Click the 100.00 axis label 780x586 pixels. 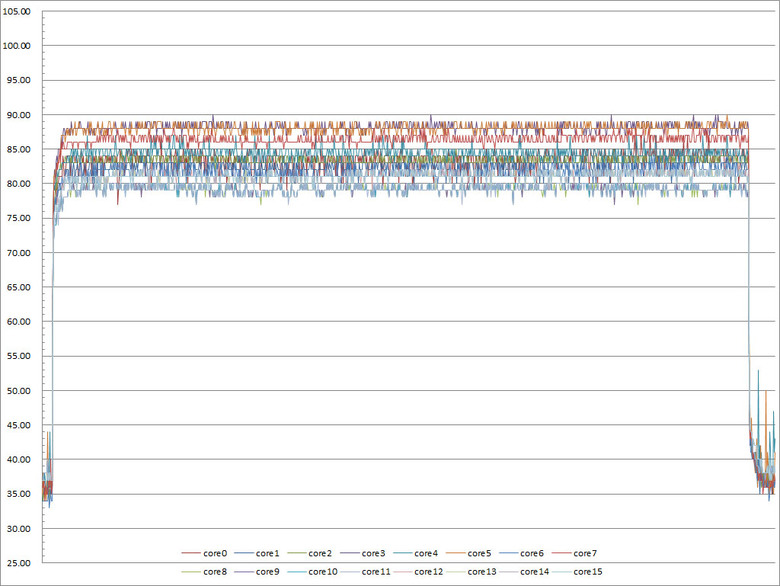coord(16,46)
